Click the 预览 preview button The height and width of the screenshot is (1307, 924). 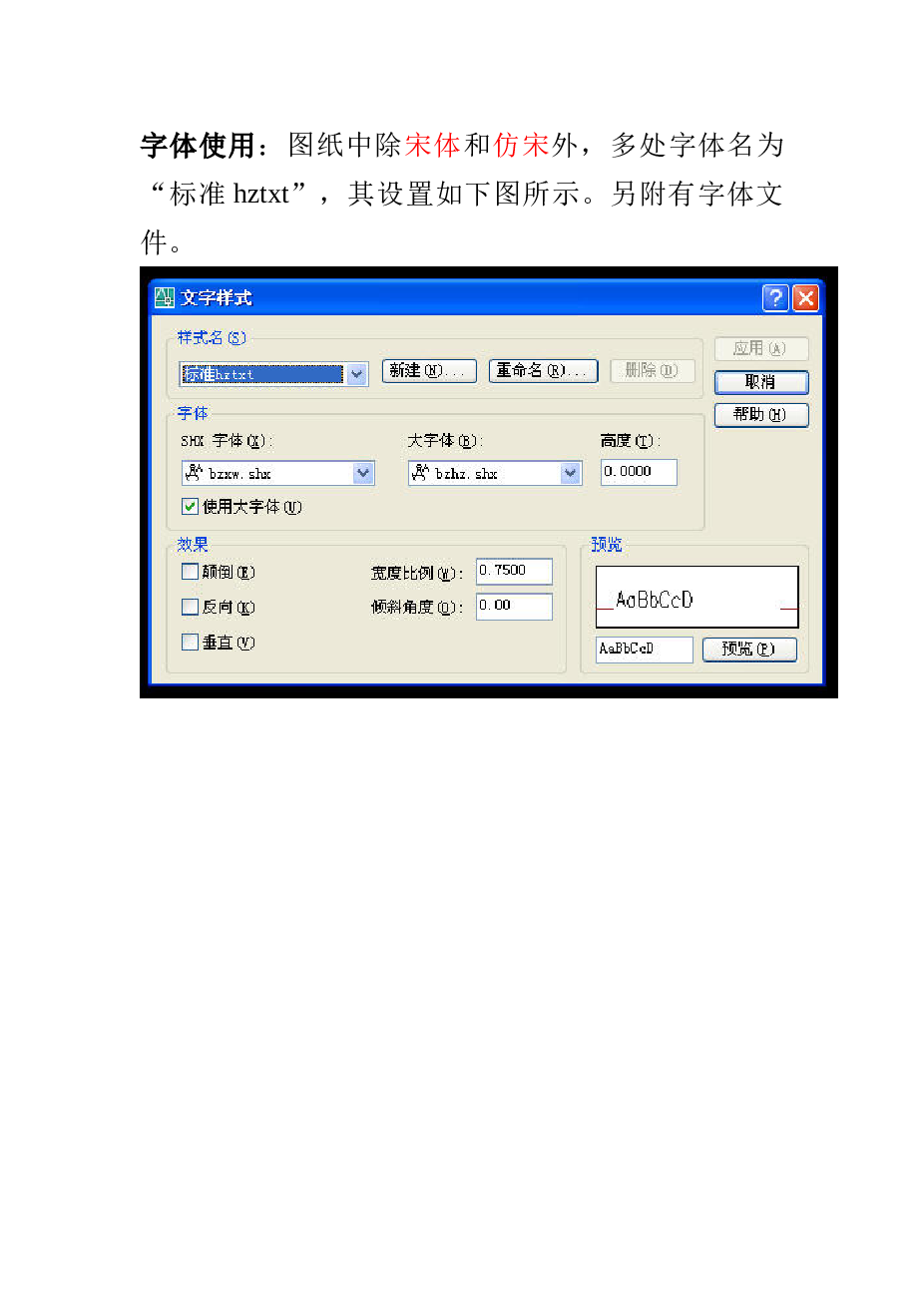click(749, 649)
